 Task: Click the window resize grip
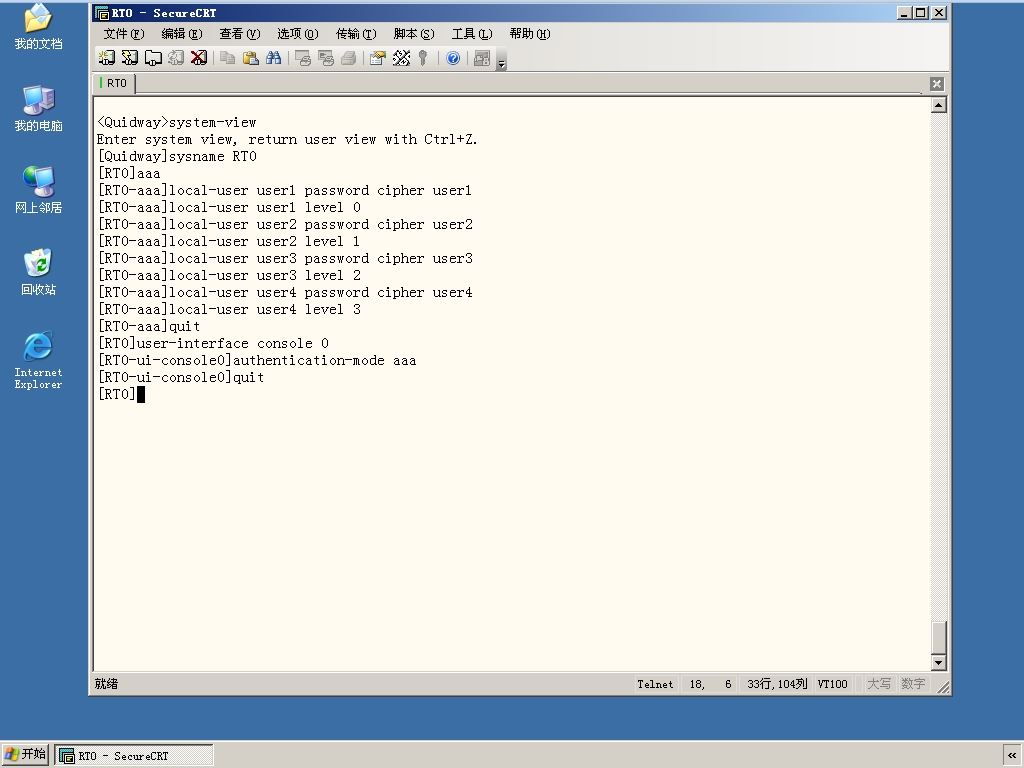click(944, 686)
